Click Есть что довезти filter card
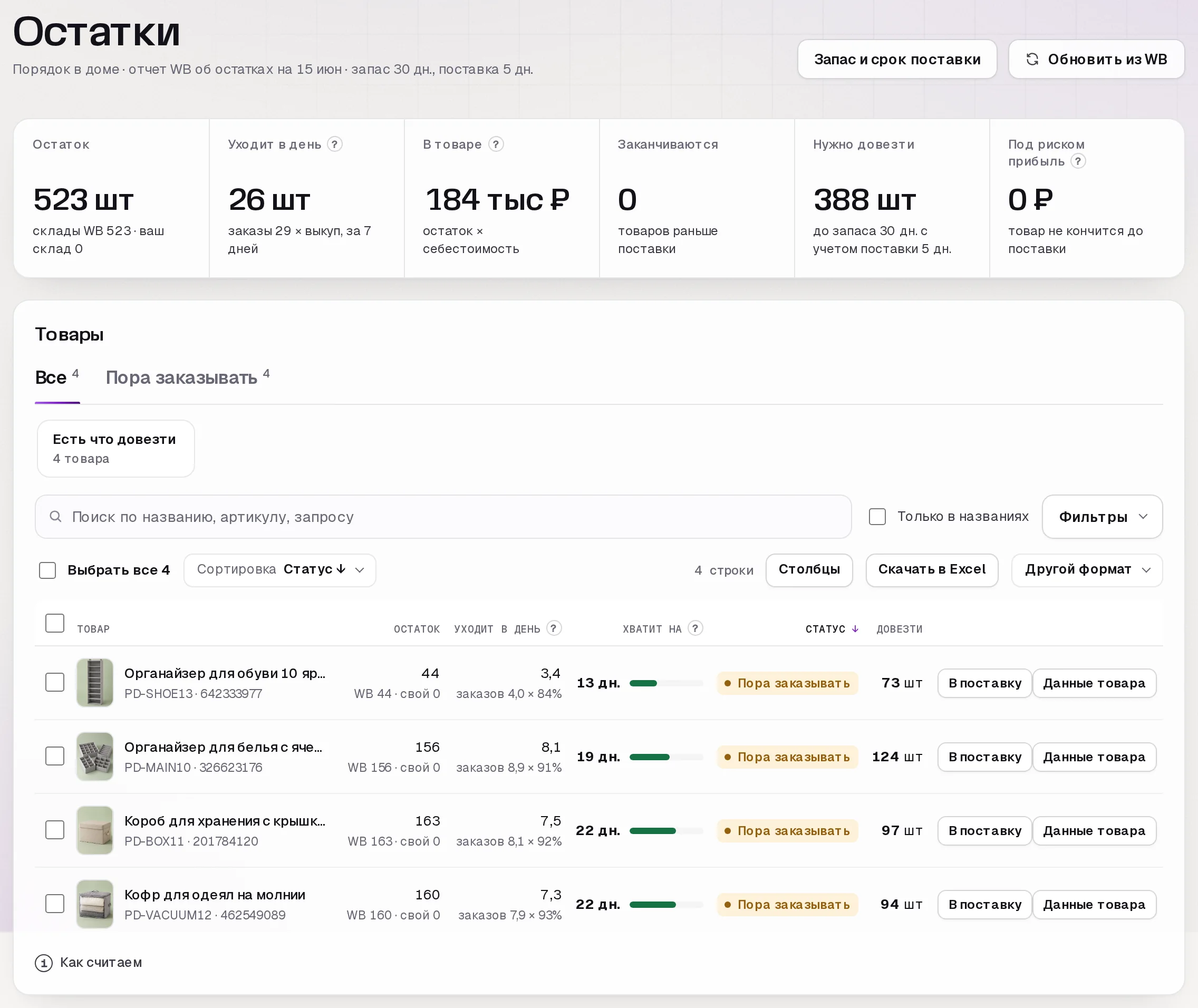This screenshot has height=1008, width=1198. point(116,449)
